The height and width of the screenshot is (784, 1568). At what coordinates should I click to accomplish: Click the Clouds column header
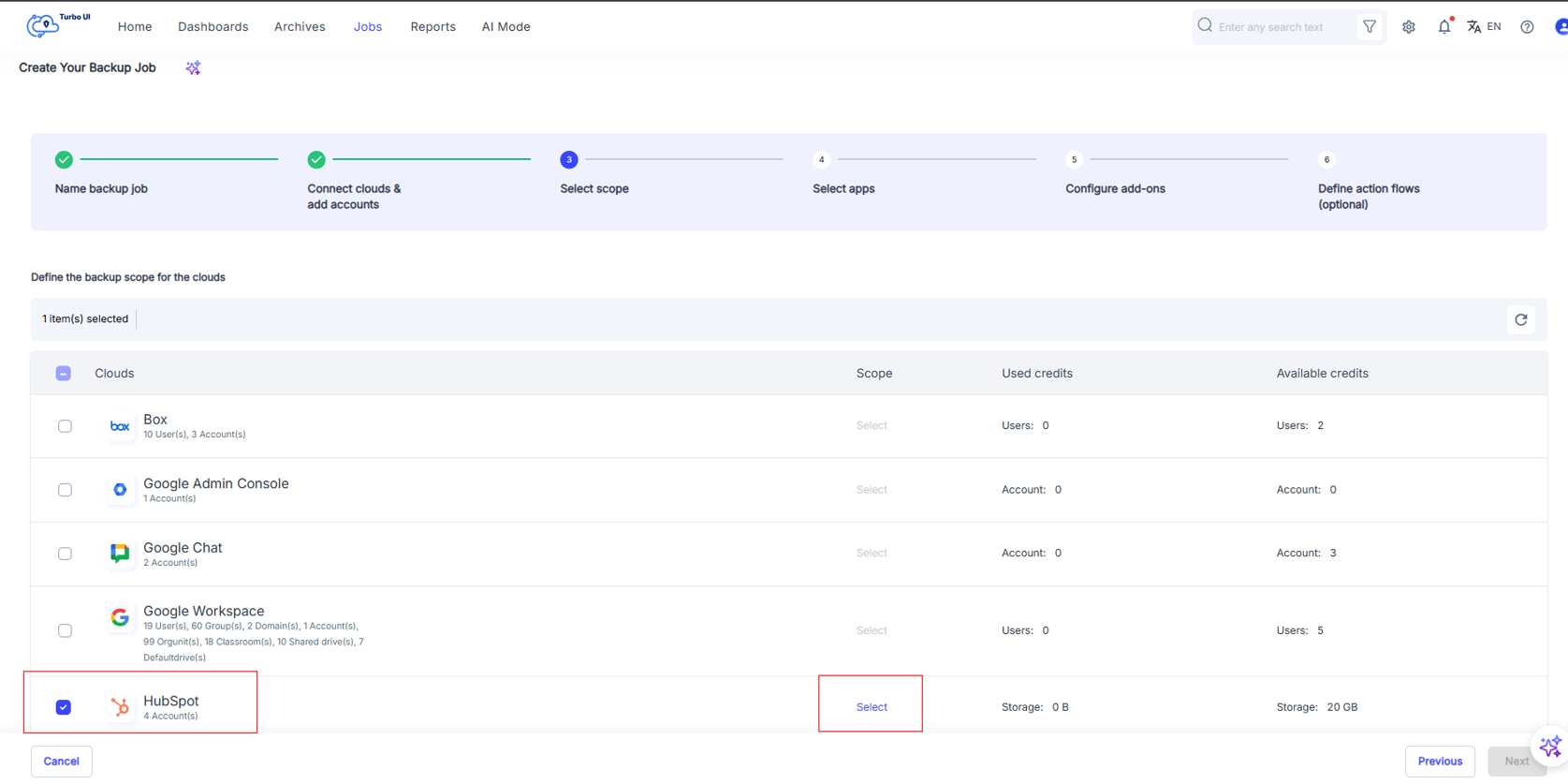(x=114, y=374)
